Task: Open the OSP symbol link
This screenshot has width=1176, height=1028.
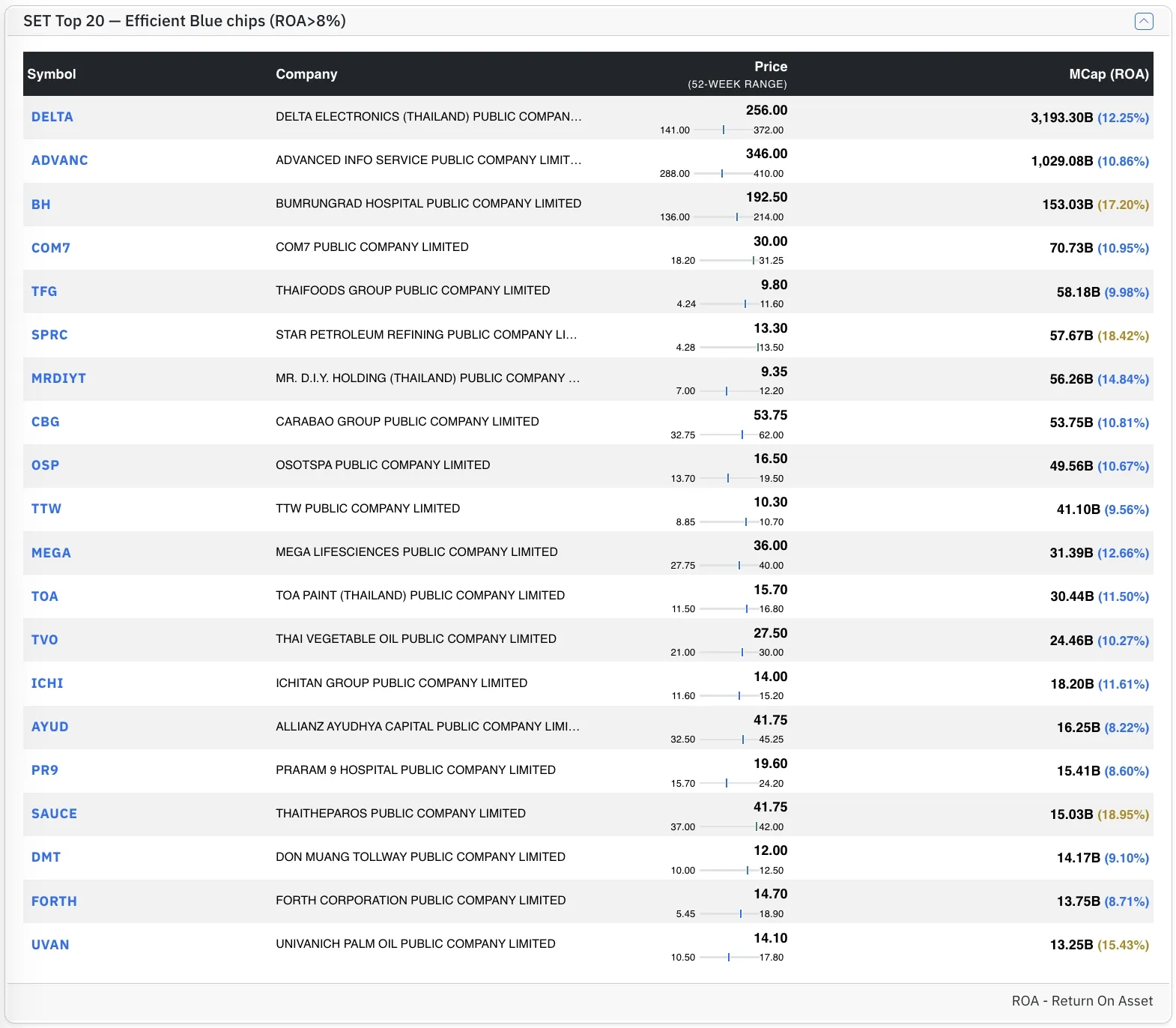Action: pyautogui.click(x=45, y=465)
